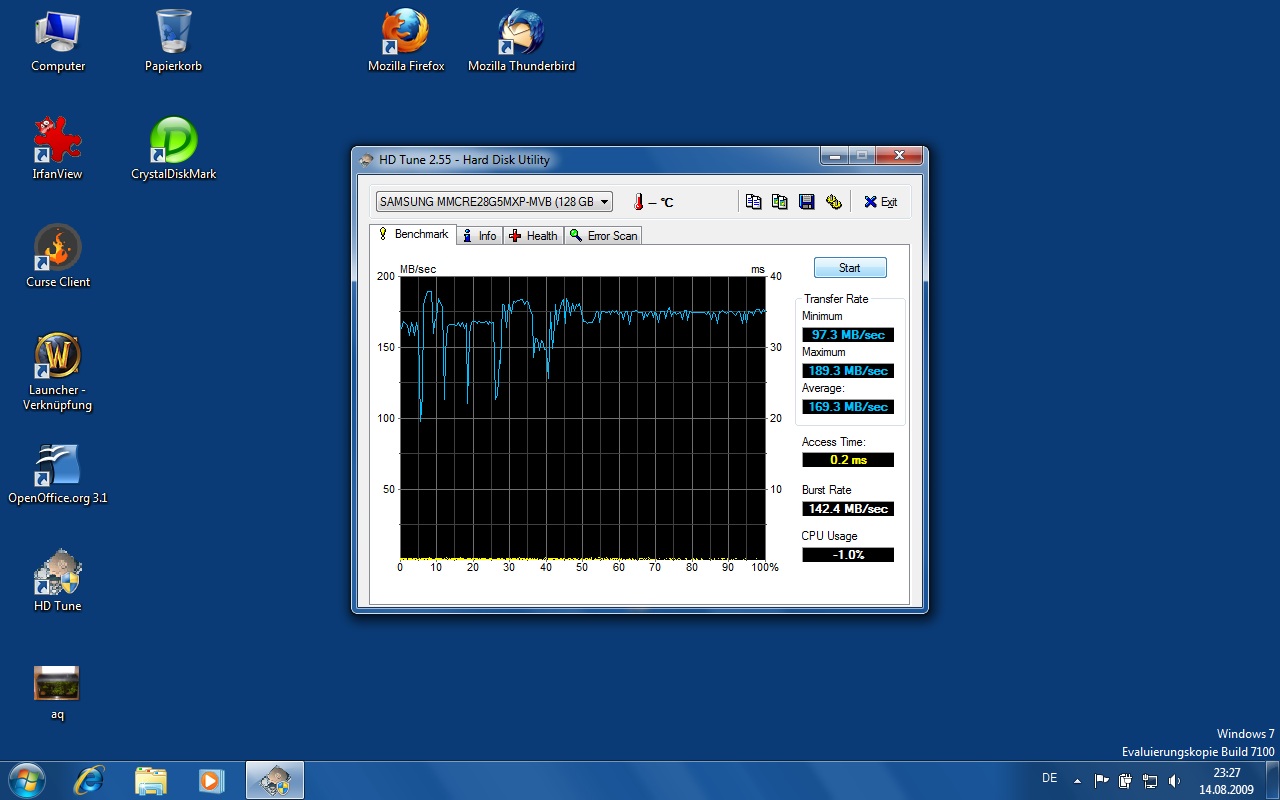Click the network tray icon
This screenshot has width=1280, height=800.
click(1150, 780)
